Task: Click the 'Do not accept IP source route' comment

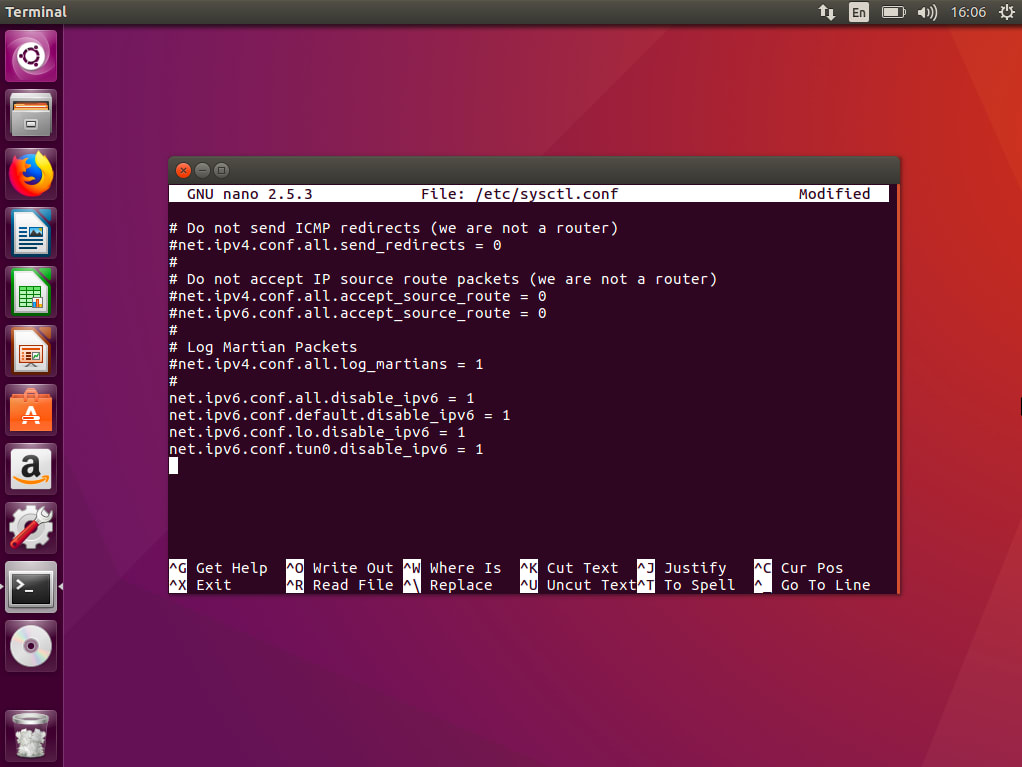Action: 443,279
